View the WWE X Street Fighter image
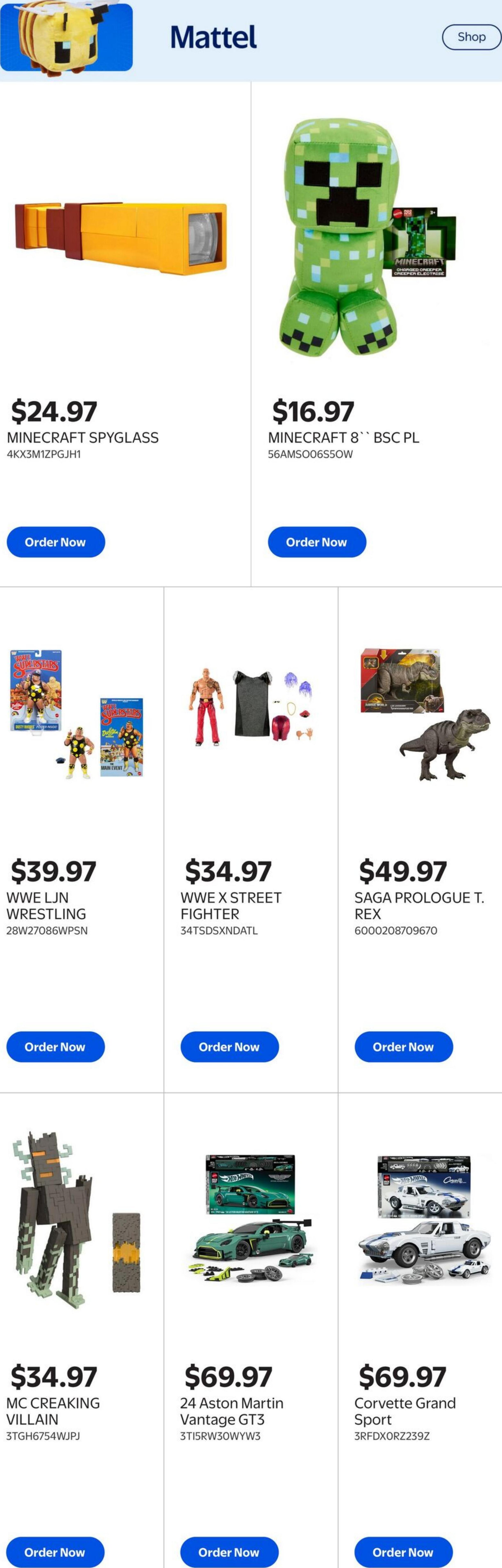The height and width of the screenshot is (1568, 502). (x=250, y=707)
